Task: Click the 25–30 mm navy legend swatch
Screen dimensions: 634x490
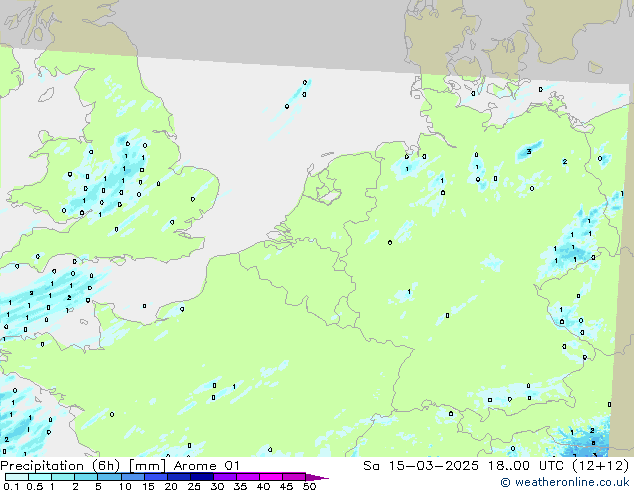Action: (202, 477)
